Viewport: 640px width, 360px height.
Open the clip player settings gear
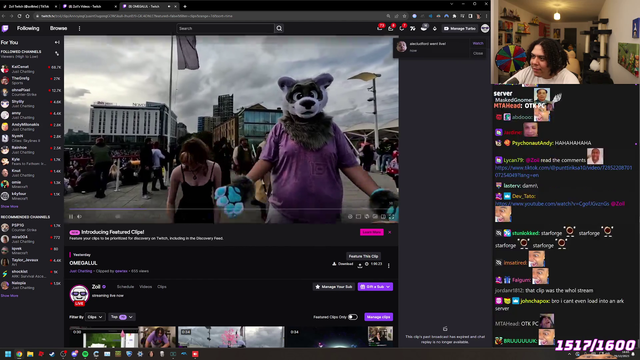(x=350, y=217)
